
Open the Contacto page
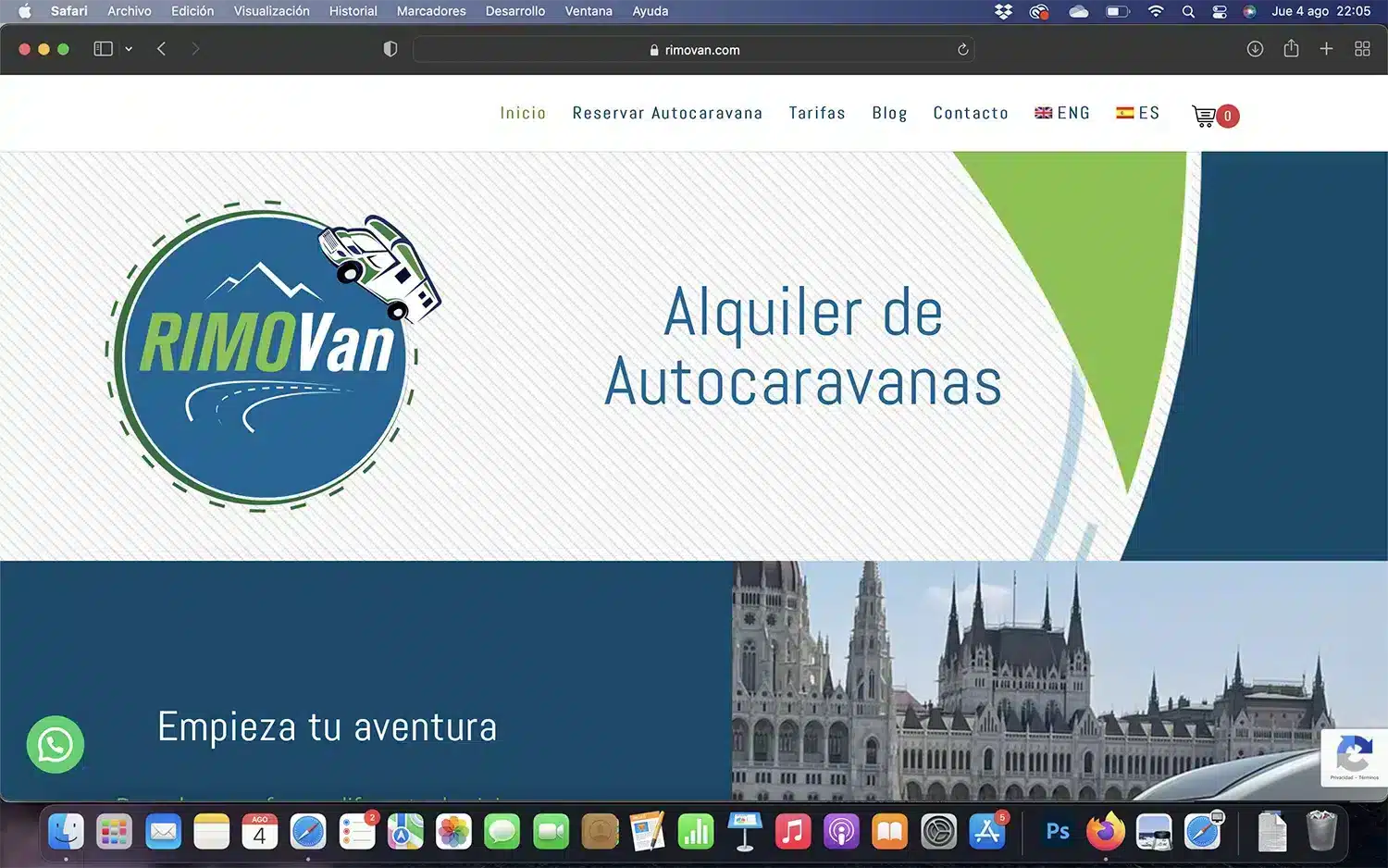point(971,113)
